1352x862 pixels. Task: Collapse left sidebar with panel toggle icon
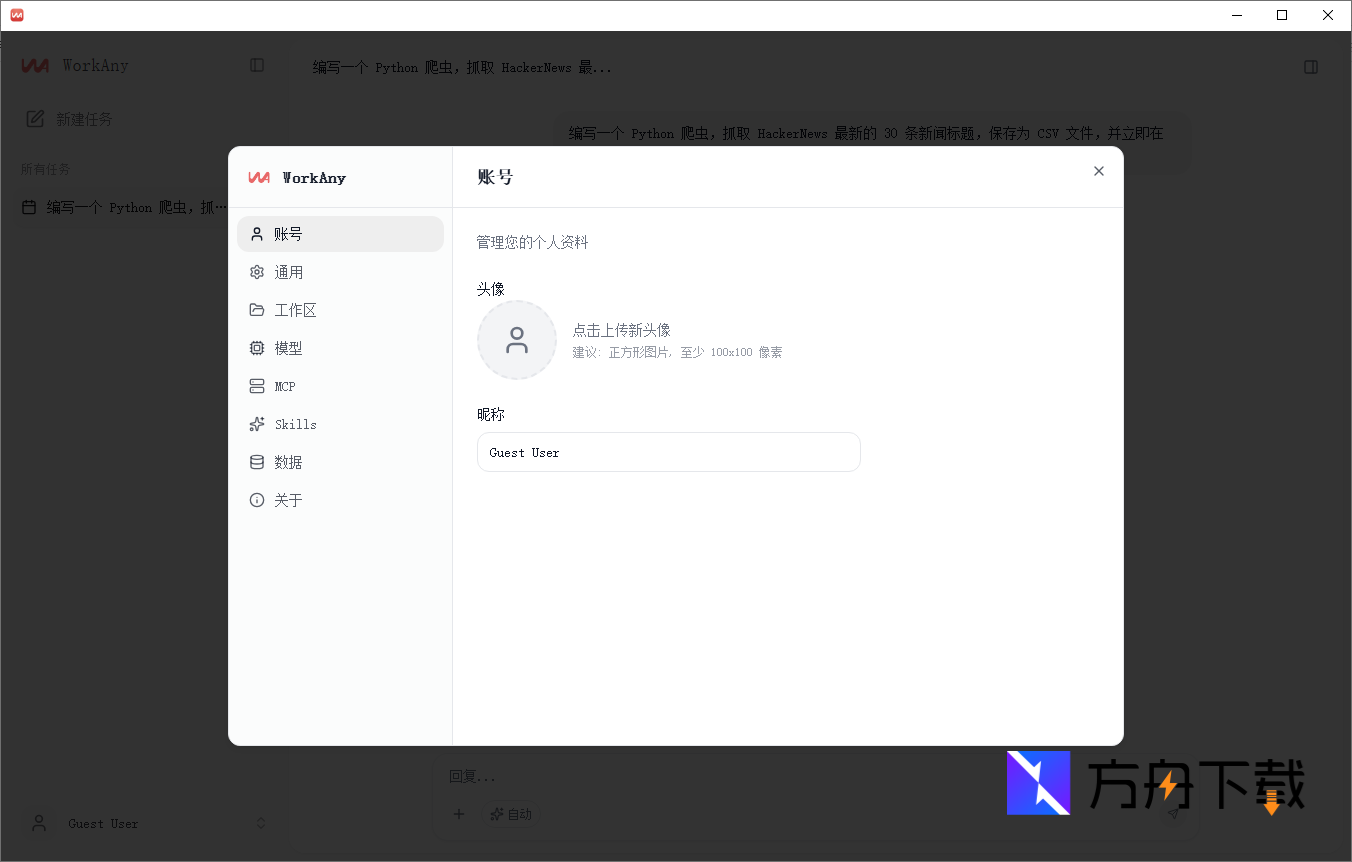point(257,64)
